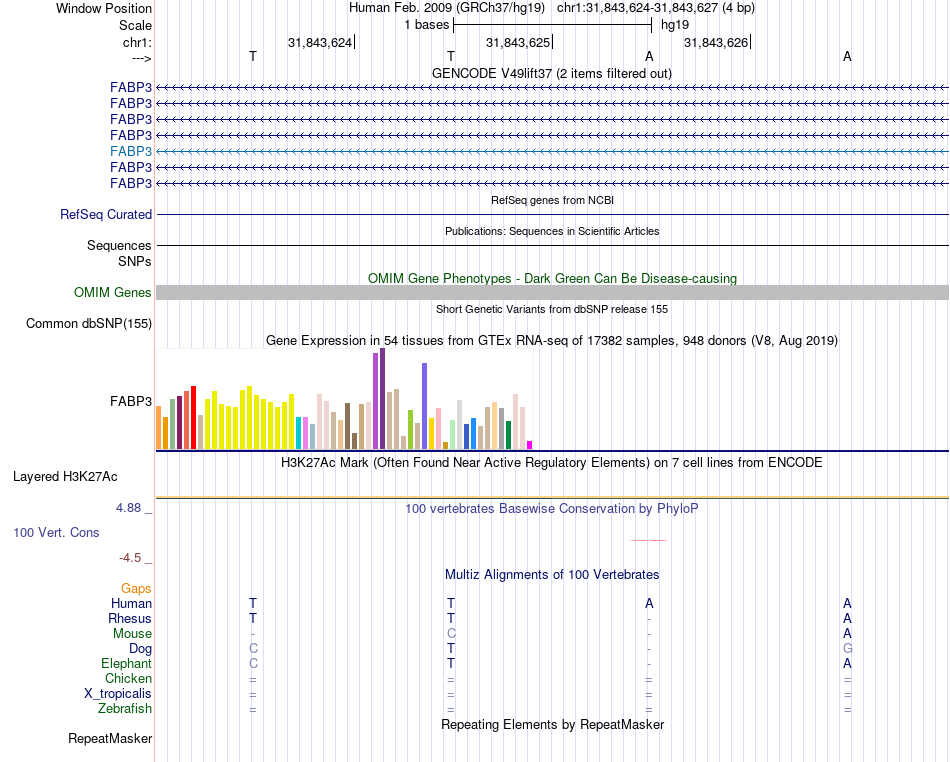The width and height of the screenshot is (950, 762).
Task: Select the chr1: base position label
Action: 137,42
